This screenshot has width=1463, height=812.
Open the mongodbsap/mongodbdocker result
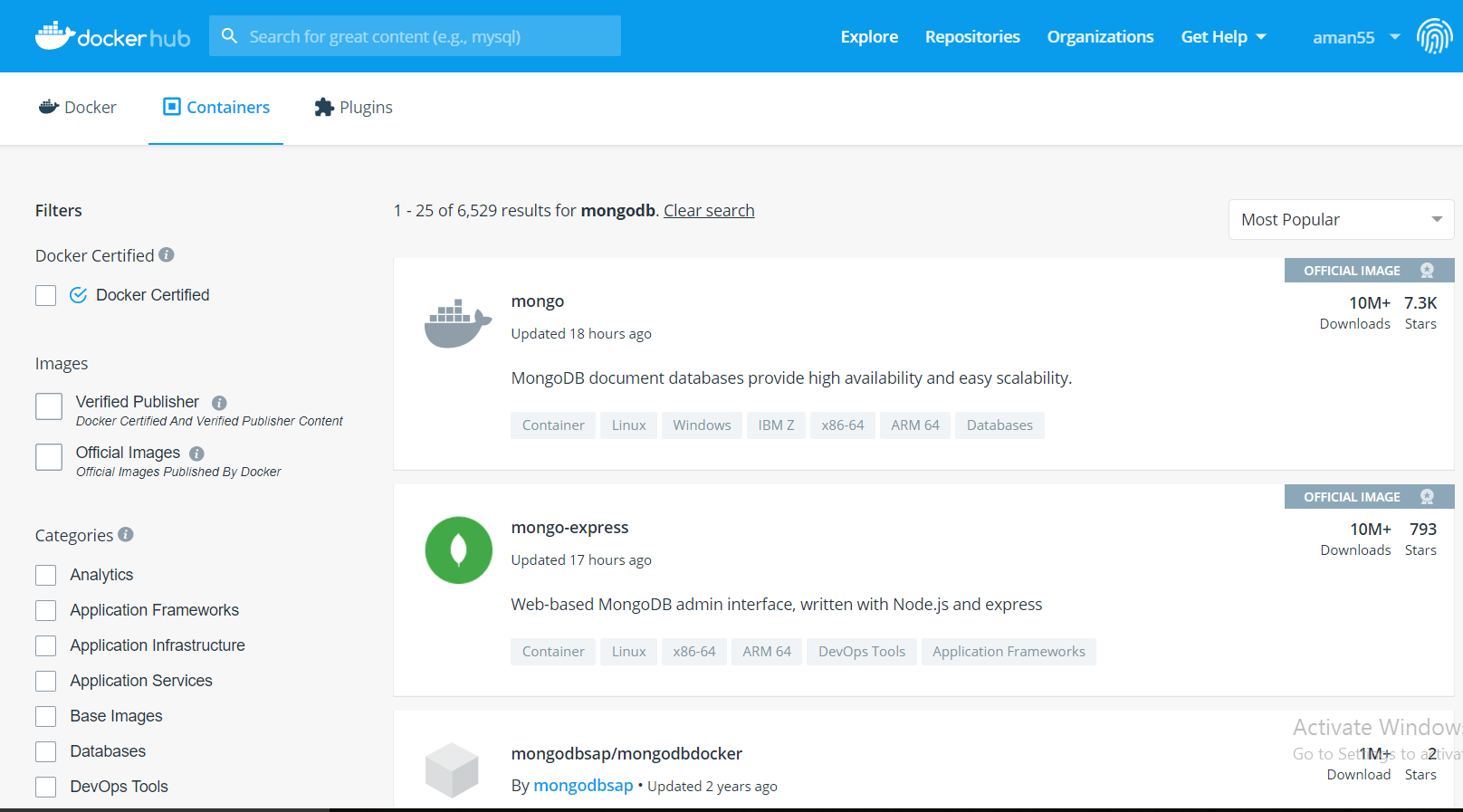[626, 754]
